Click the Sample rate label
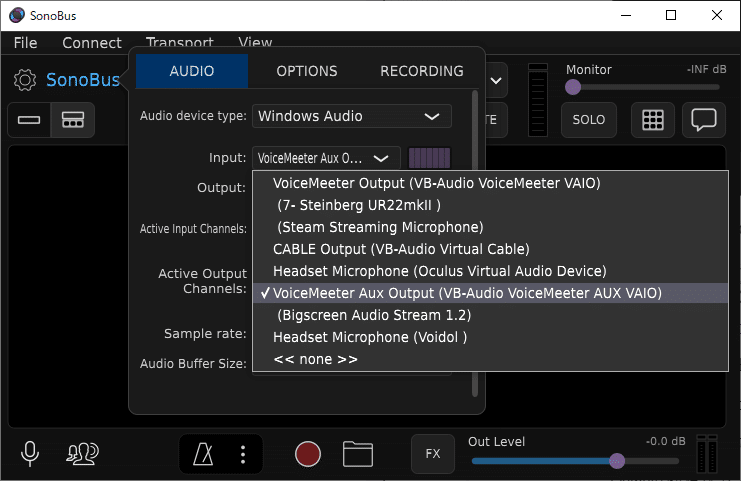This screenshot has height=481, width=741. point(205,334)
